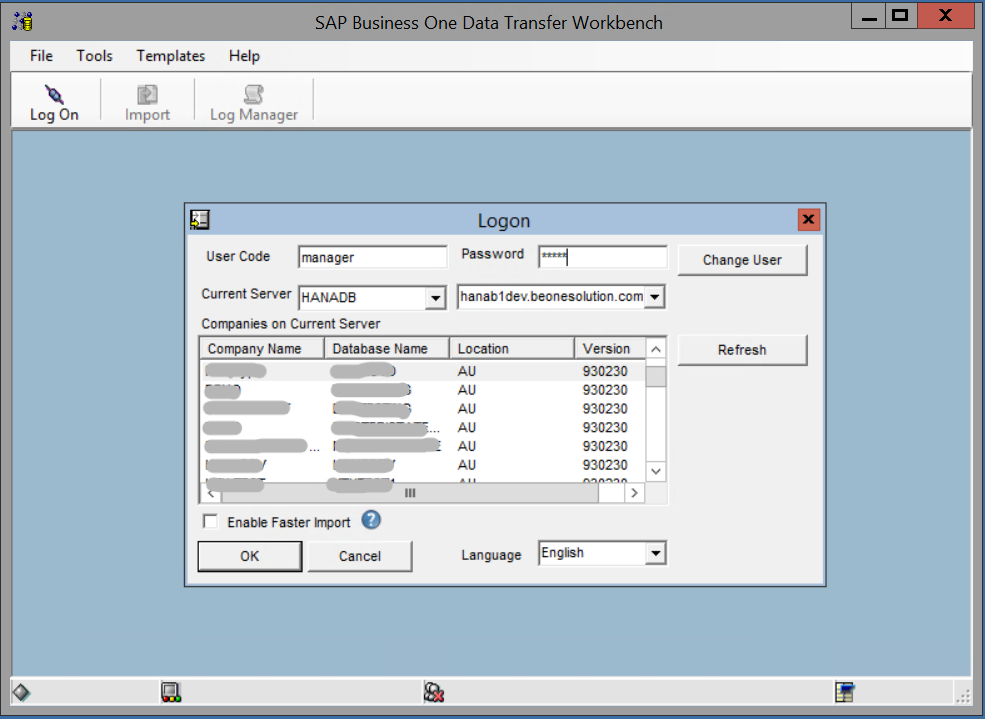Click the Log On toolbar icon
This screenshot has width=985, height=719.
point(54,102)
